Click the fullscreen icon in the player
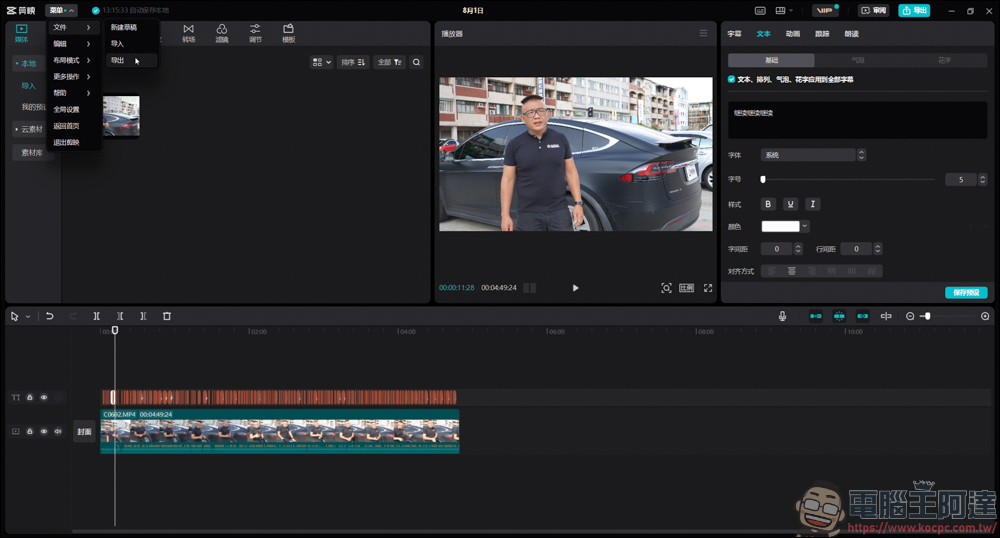 pos(708,288)
